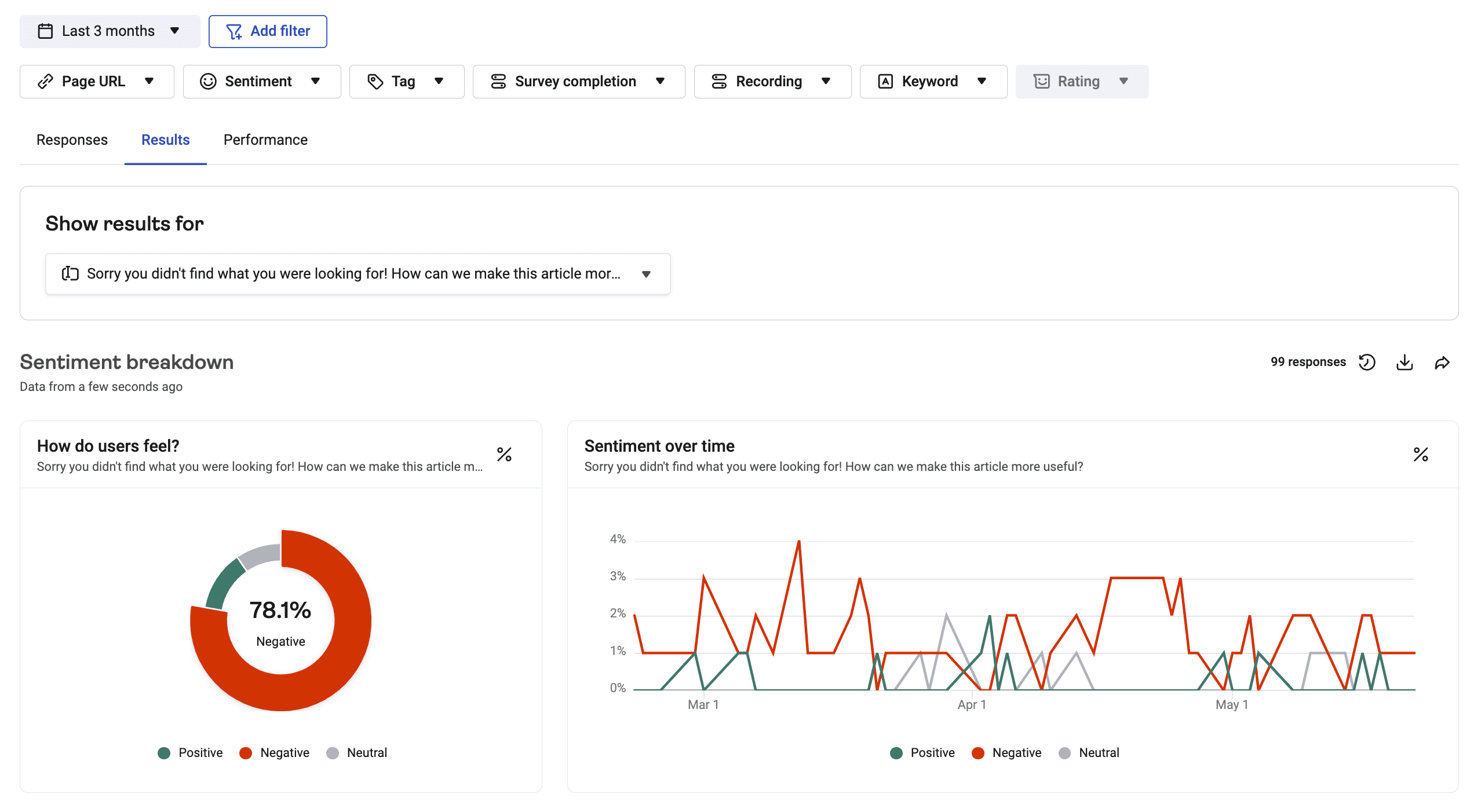Click the 4% y-axis label

tap(618, 539)
